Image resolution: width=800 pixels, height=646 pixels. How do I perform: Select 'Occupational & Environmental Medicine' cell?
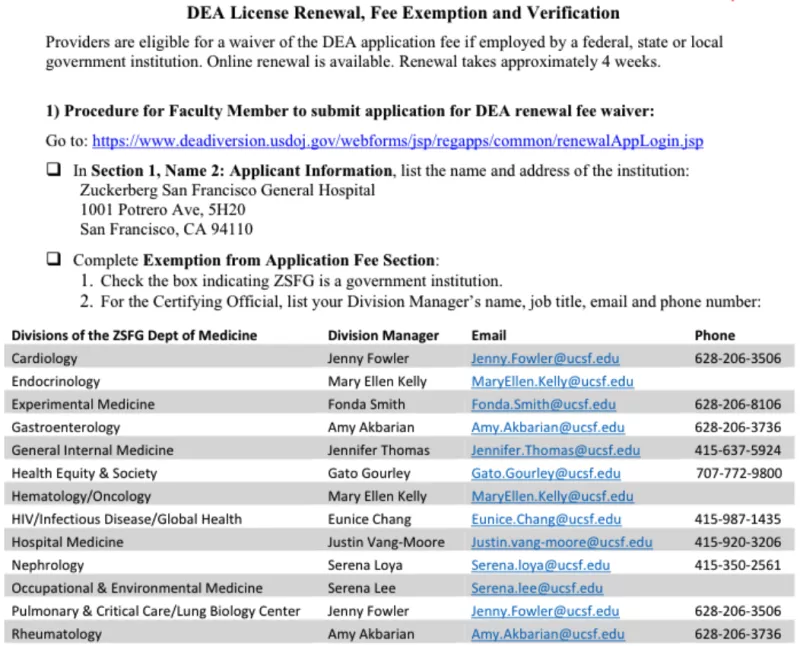coord(137,588)
